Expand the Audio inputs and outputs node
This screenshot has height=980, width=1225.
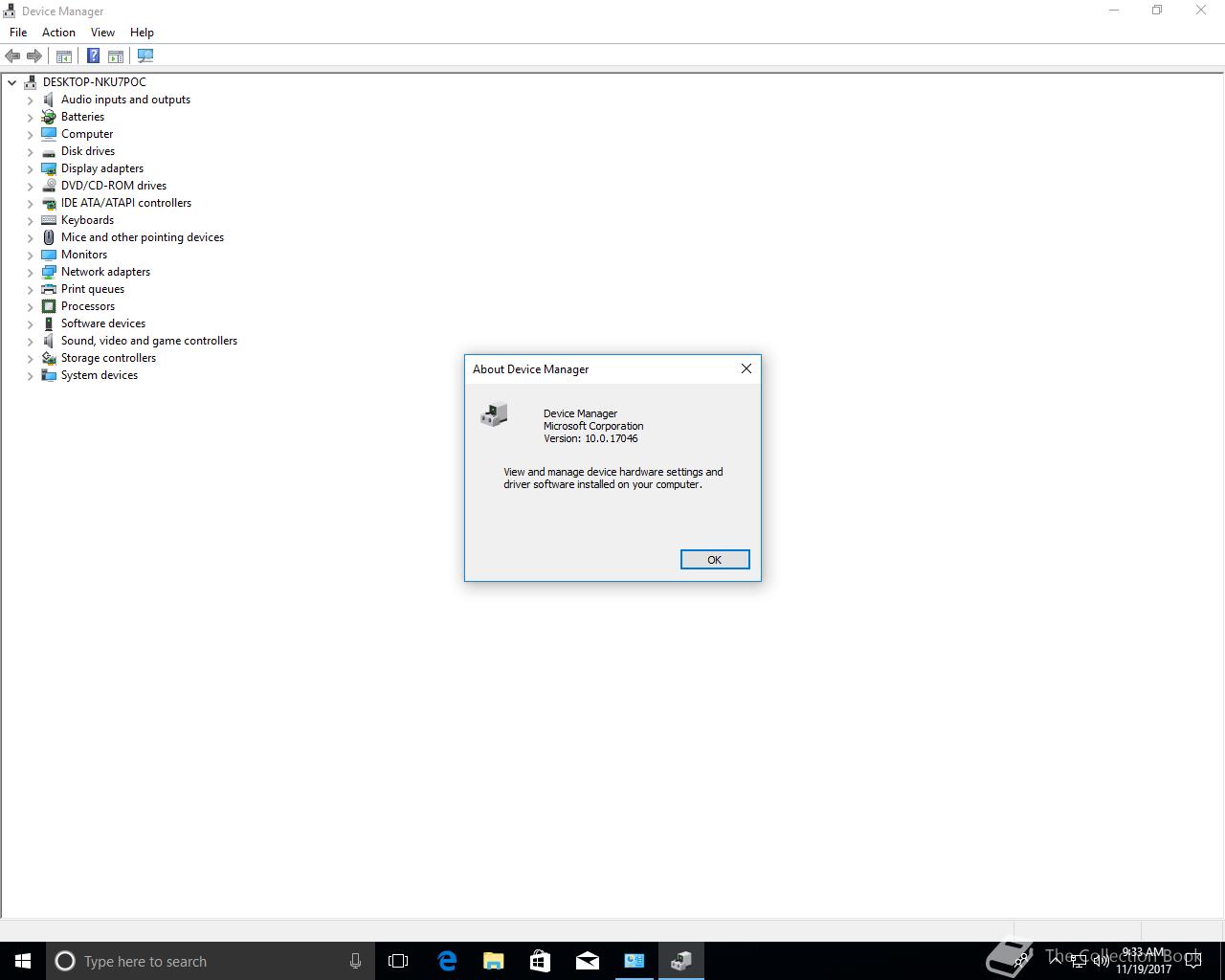(31, 100)
